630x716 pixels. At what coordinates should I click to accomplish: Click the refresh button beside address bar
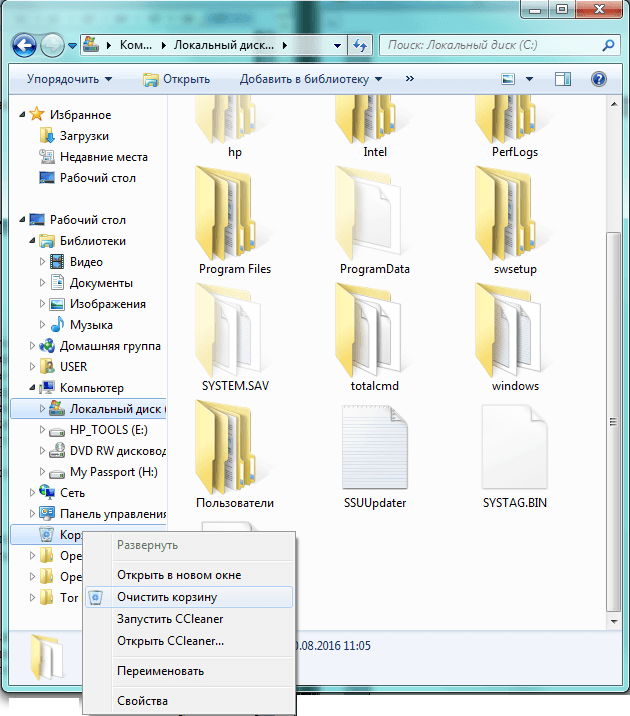[x=360, y=45]
